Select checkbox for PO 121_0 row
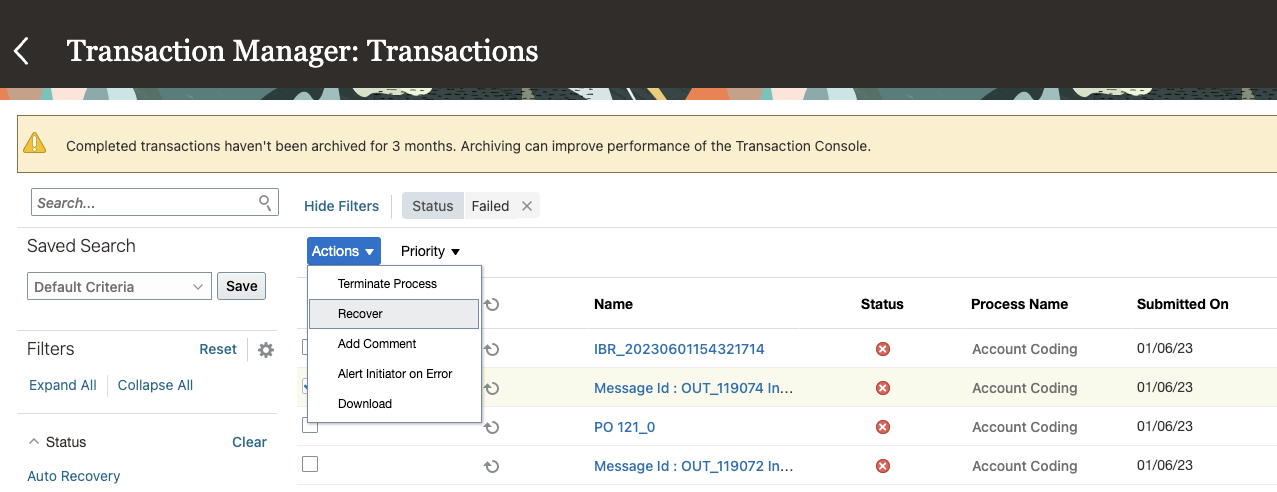The image size is (1277, 492). 310,425
